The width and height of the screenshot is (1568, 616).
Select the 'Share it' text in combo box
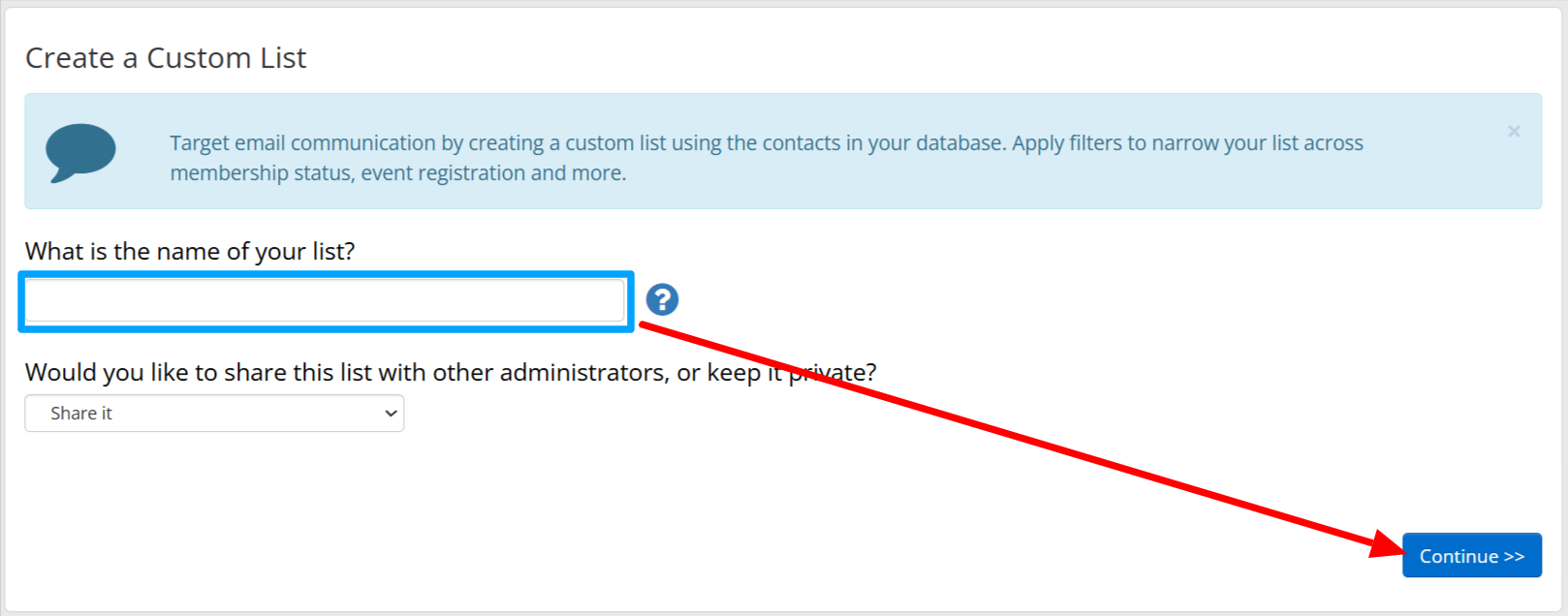point(81,414)
